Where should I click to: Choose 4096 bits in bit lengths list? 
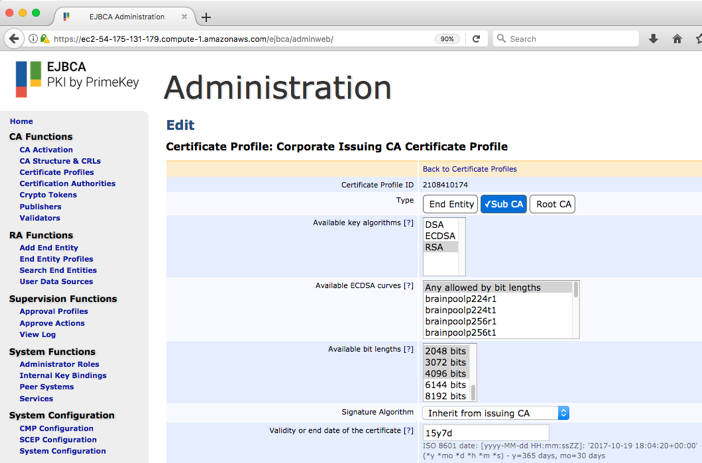(445, 374)
